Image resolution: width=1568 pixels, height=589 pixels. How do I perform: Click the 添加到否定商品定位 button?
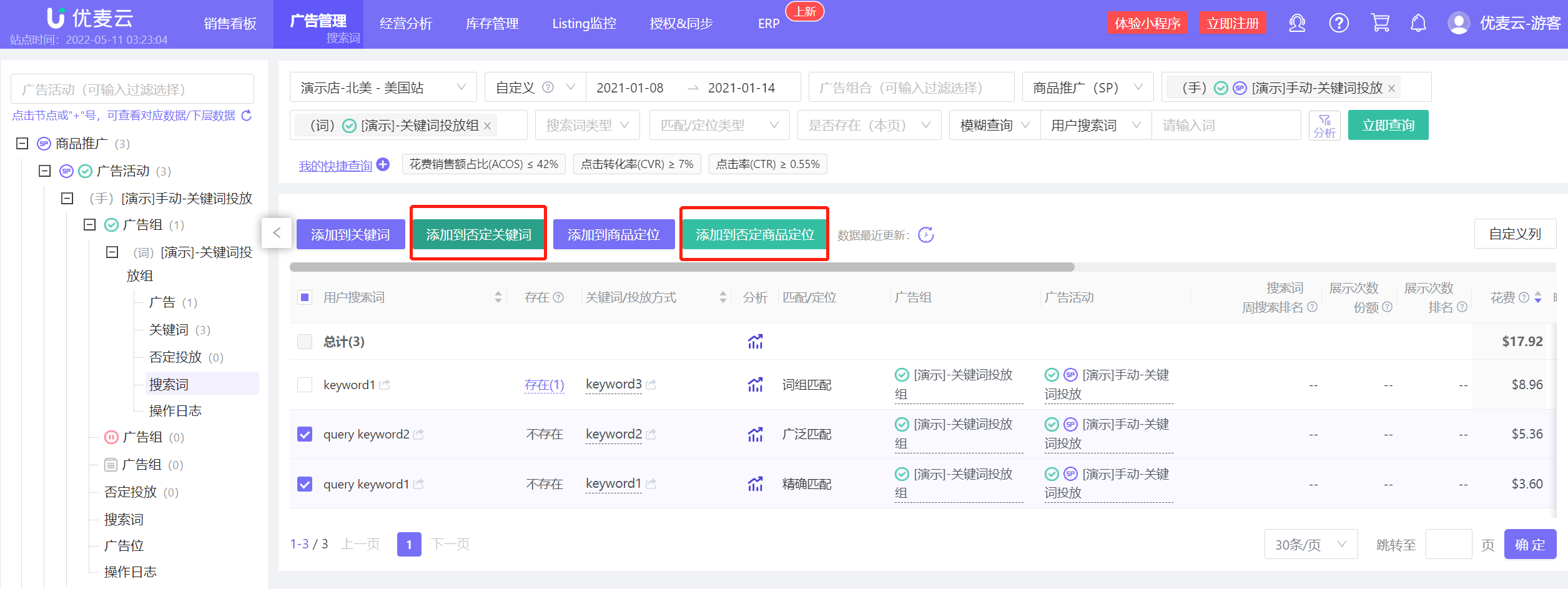[755, 234]
